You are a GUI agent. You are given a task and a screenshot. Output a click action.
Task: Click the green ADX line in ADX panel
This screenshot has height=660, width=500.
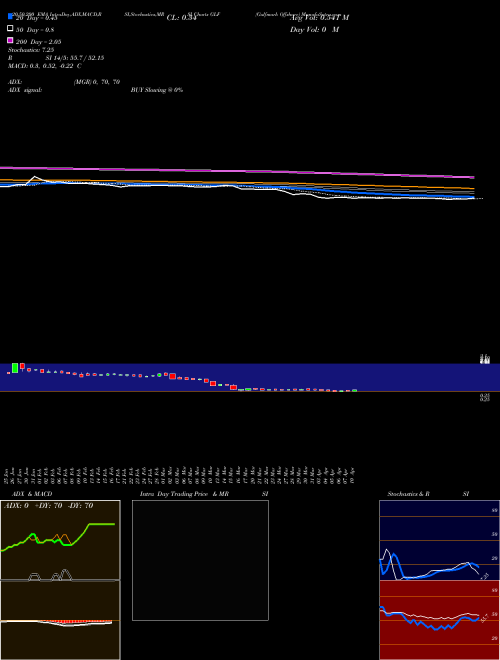101,524
